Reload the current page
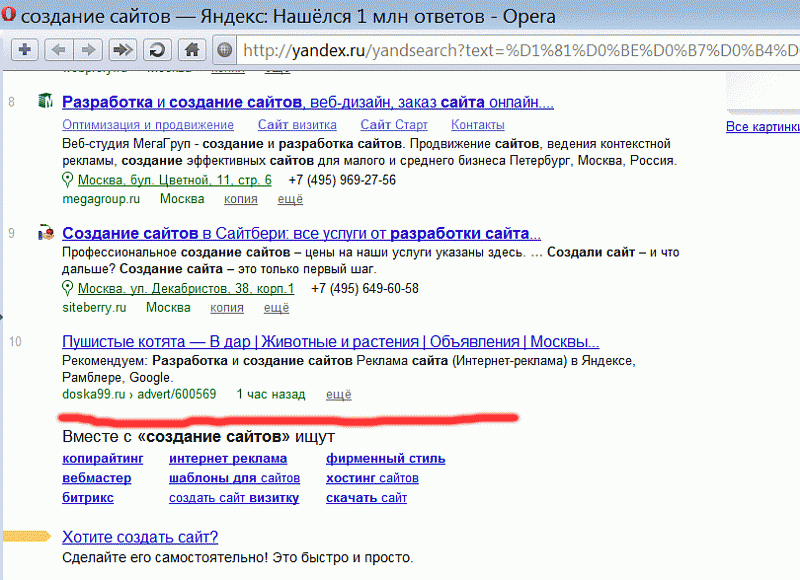The width and height of the screenshot is (800, 580). point(157,49)
